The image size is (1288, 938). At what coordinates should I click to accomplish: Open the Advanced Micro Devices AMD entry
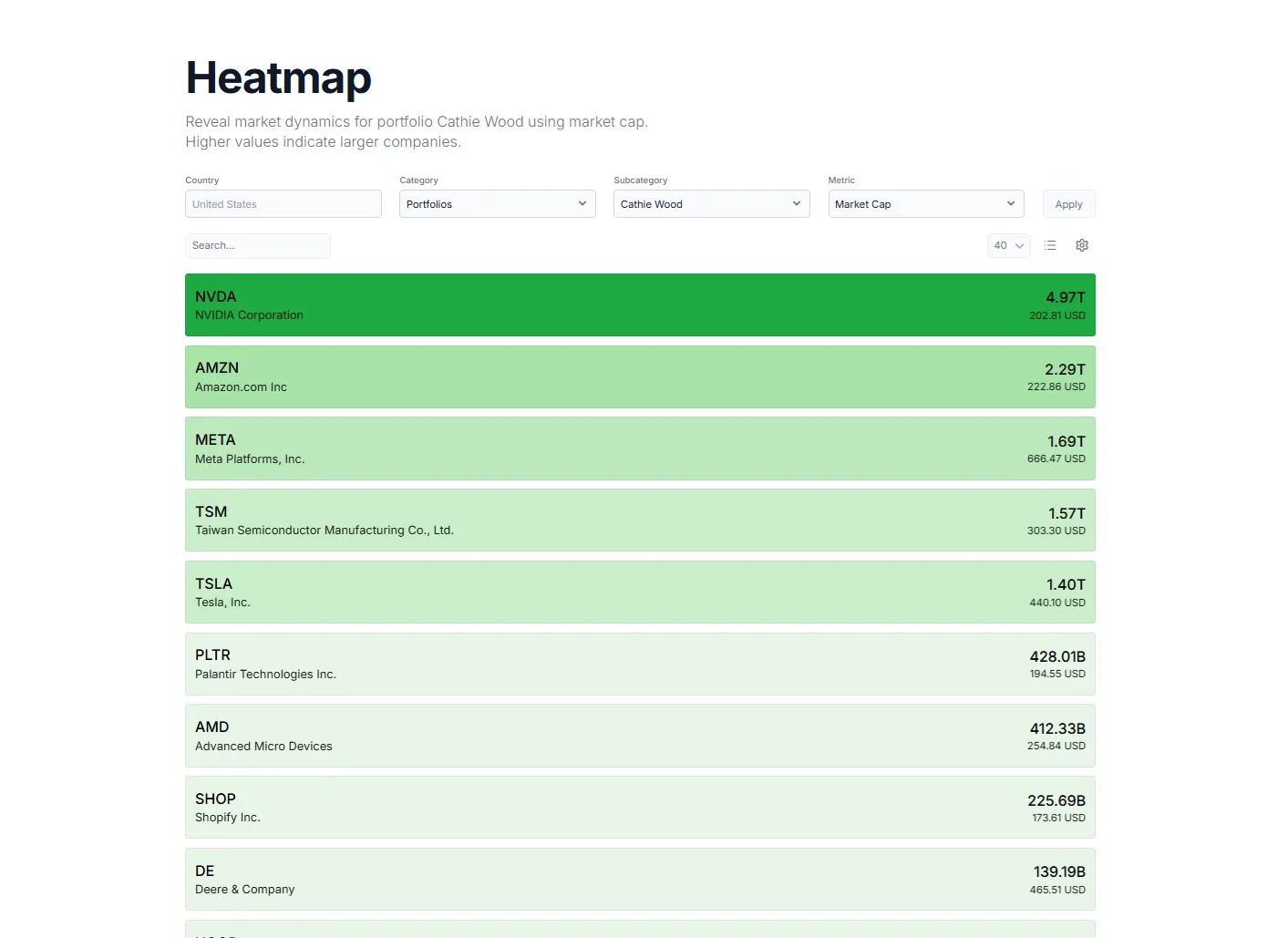point(638,736)
